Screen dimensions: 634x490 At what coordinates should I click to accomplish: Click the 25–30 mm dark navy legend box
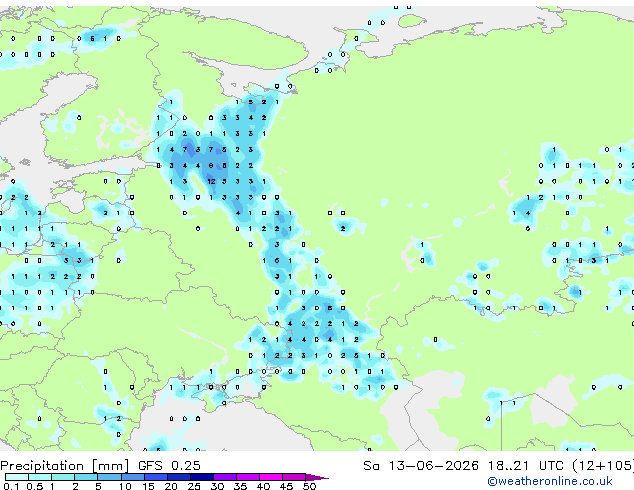coord(202,477)
